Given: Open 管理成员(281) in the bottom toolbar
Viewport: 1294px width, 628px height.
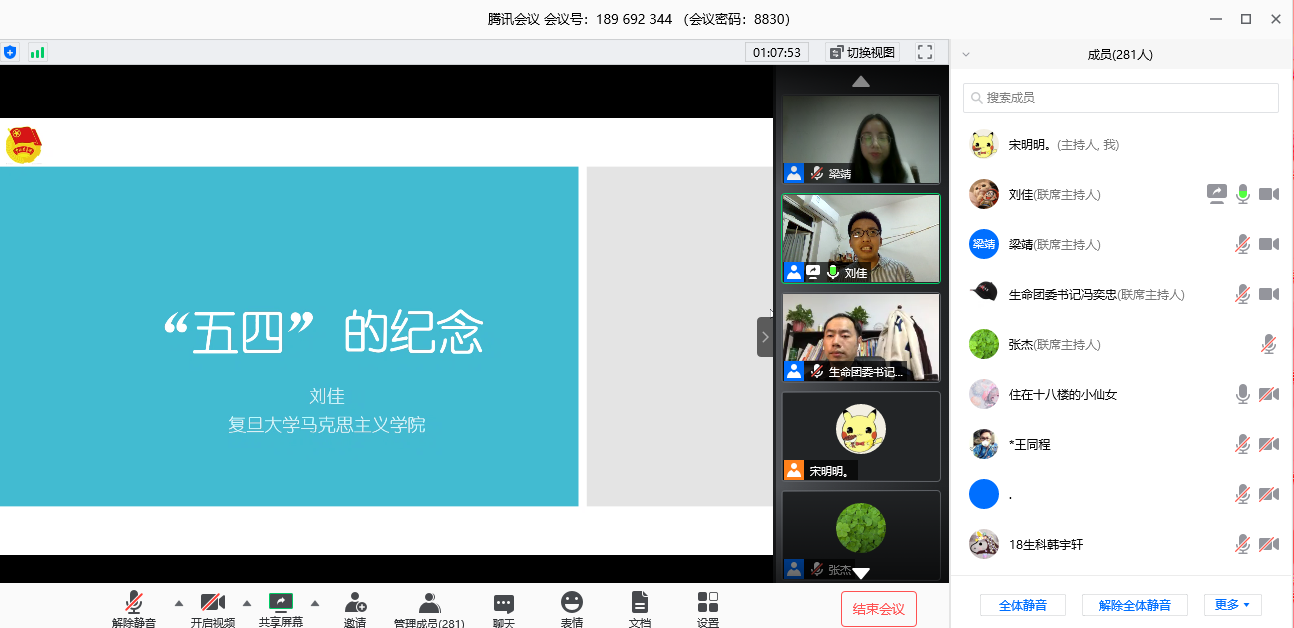Looking at the screenshot, I should pyautogui.click(x=429, y=606).
